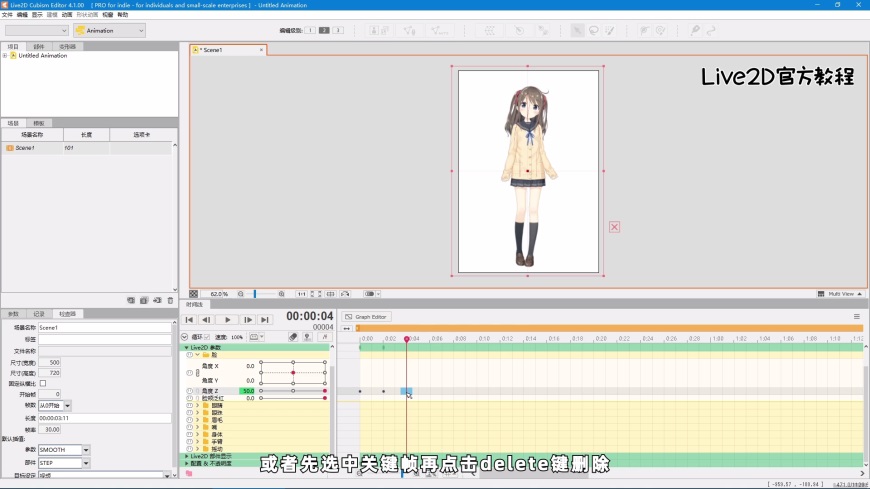The image size is (870, 489).
Task: Jump to the last frame
Action: click(x=265, y=320)
